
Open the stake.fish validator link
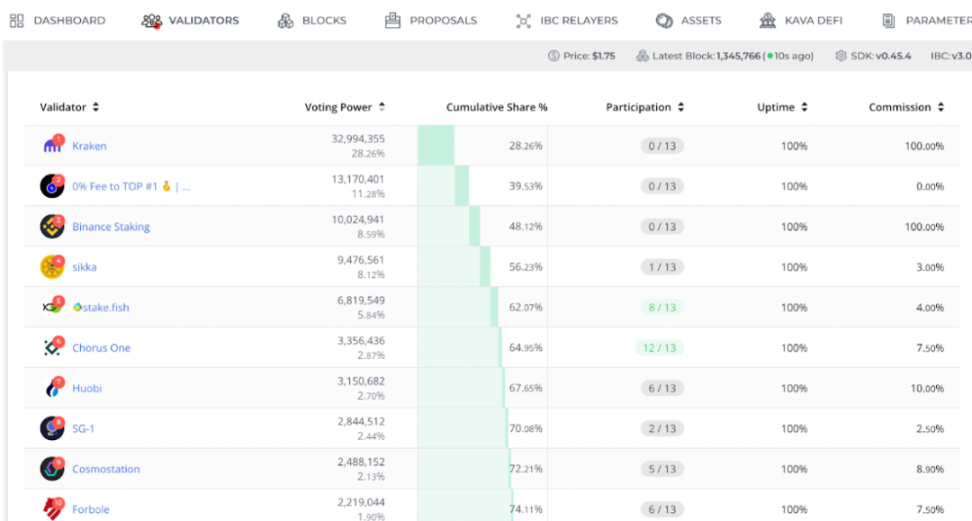[x=101, y=307]
